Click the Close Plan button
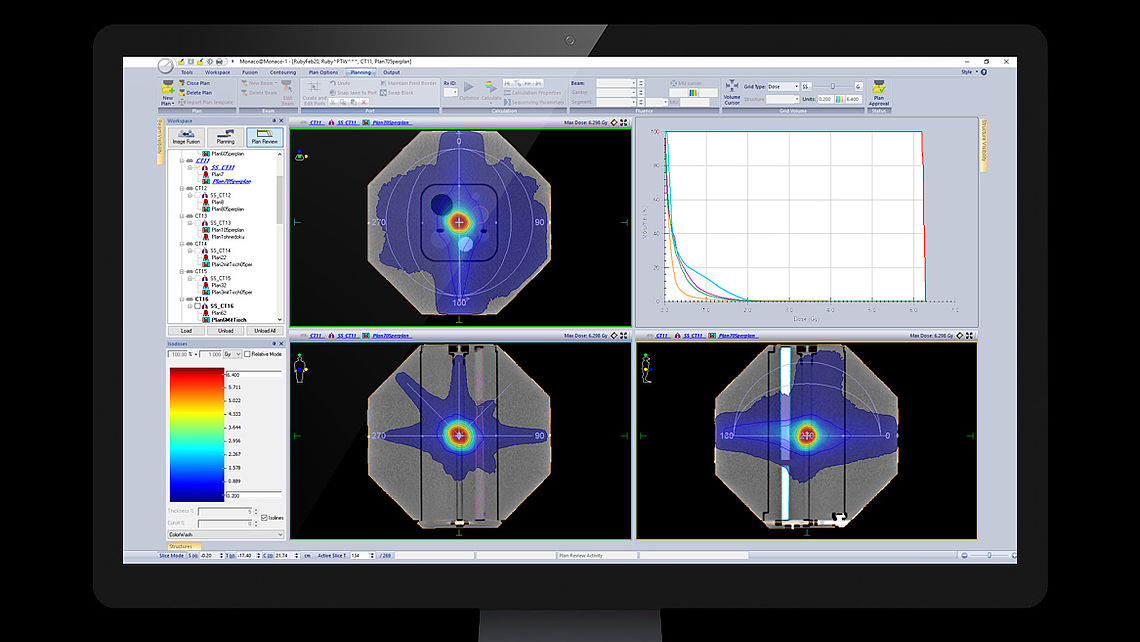This screenshot has height=642, width=1140. [196, 85]
